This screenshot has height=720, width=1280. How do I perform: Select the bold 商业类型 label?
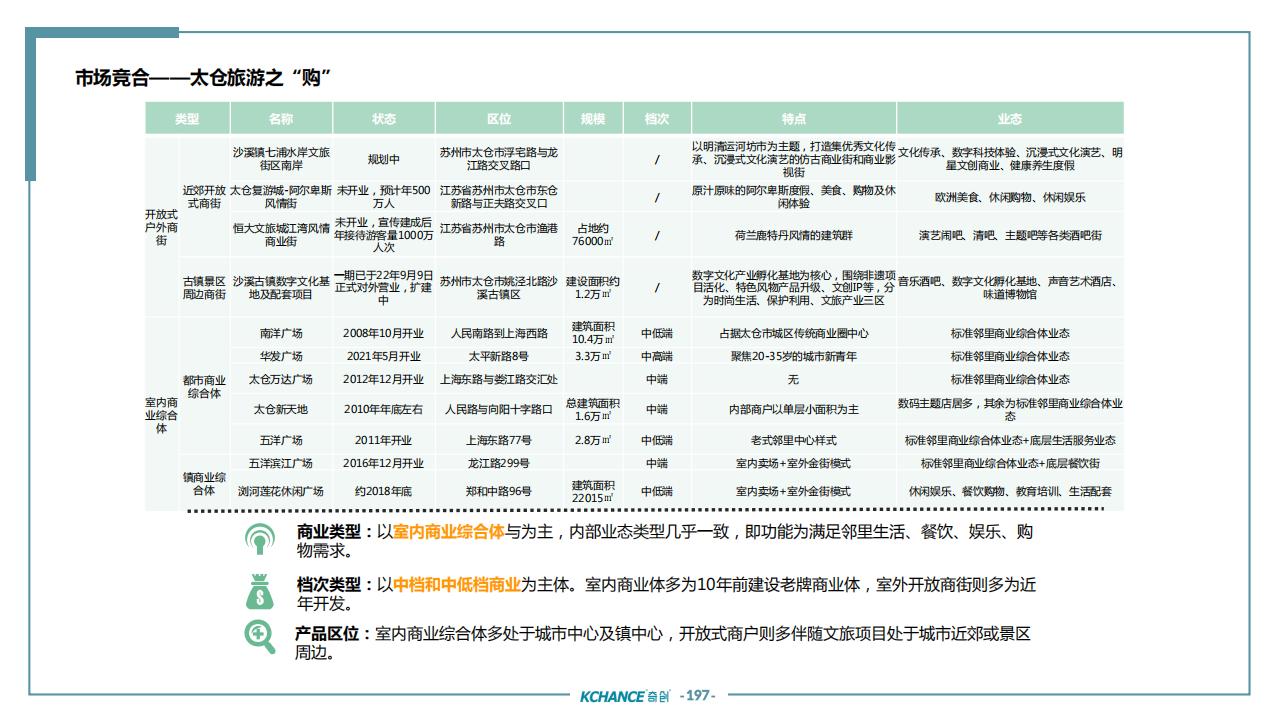(328, 533)
